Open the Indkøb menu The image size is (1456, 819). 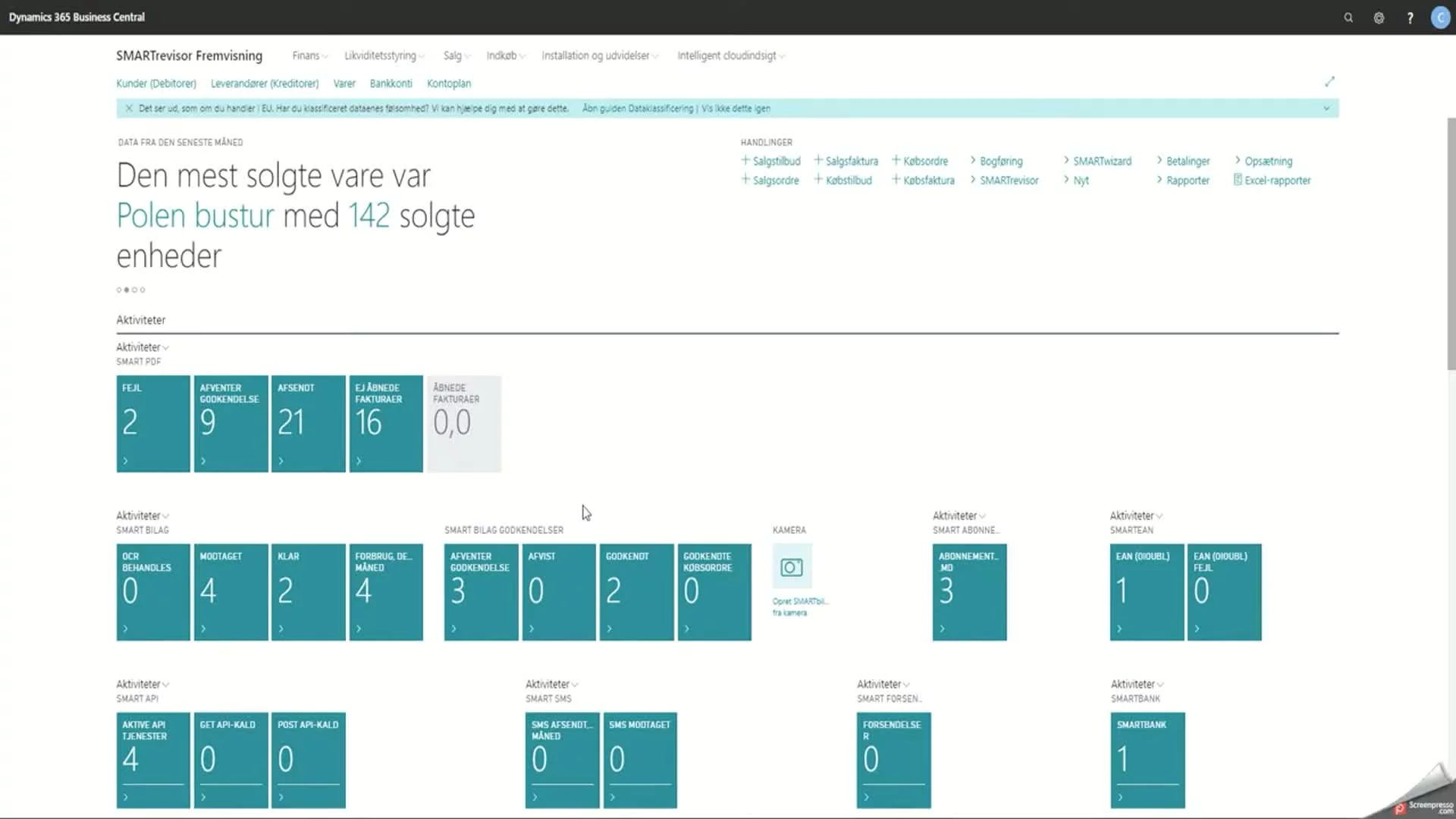click(x=505, y=55)
